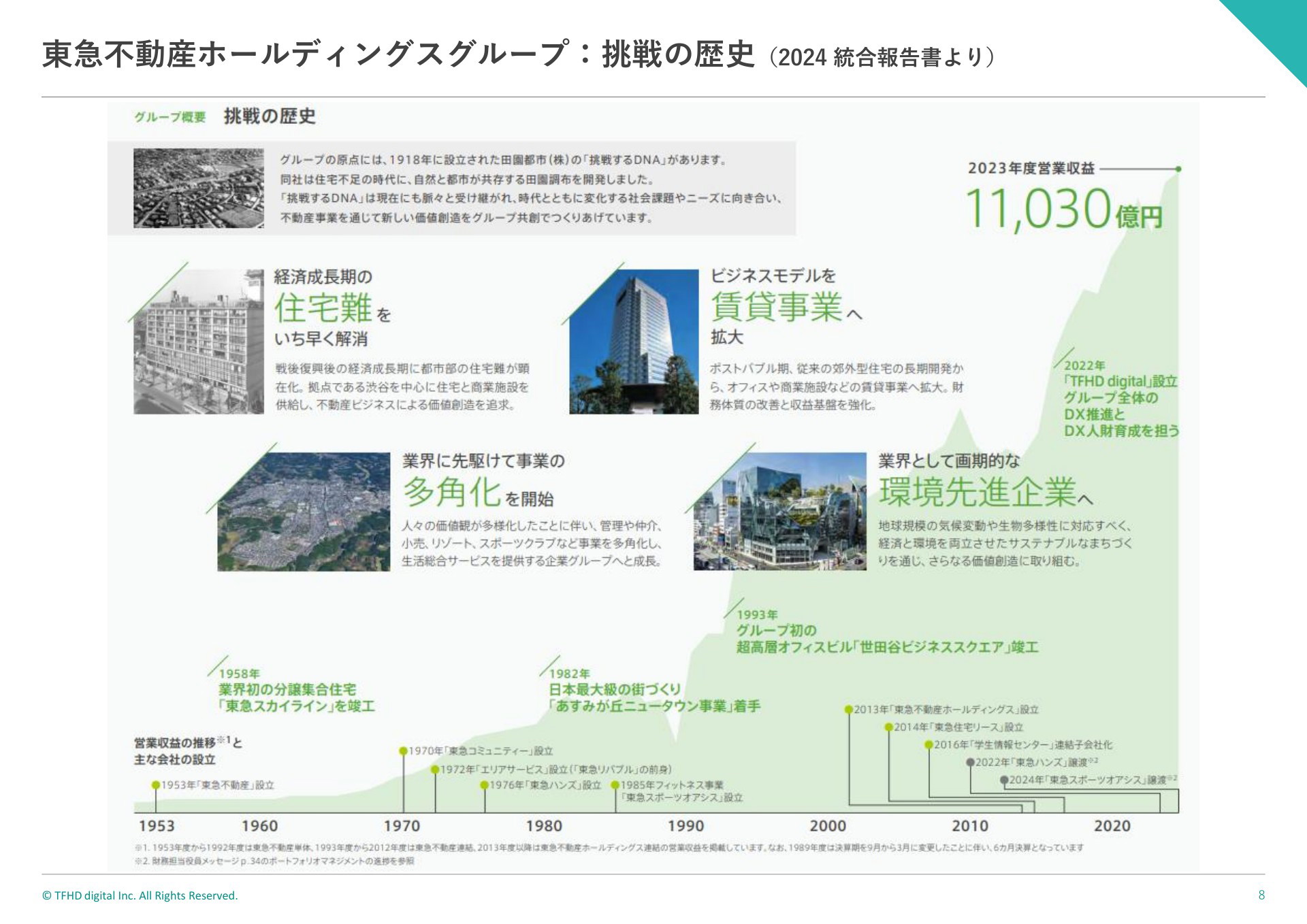The width and height of the screenshot is (1307, 924).
Task: Click the page number 8
Action: (x=1261, y=895)
